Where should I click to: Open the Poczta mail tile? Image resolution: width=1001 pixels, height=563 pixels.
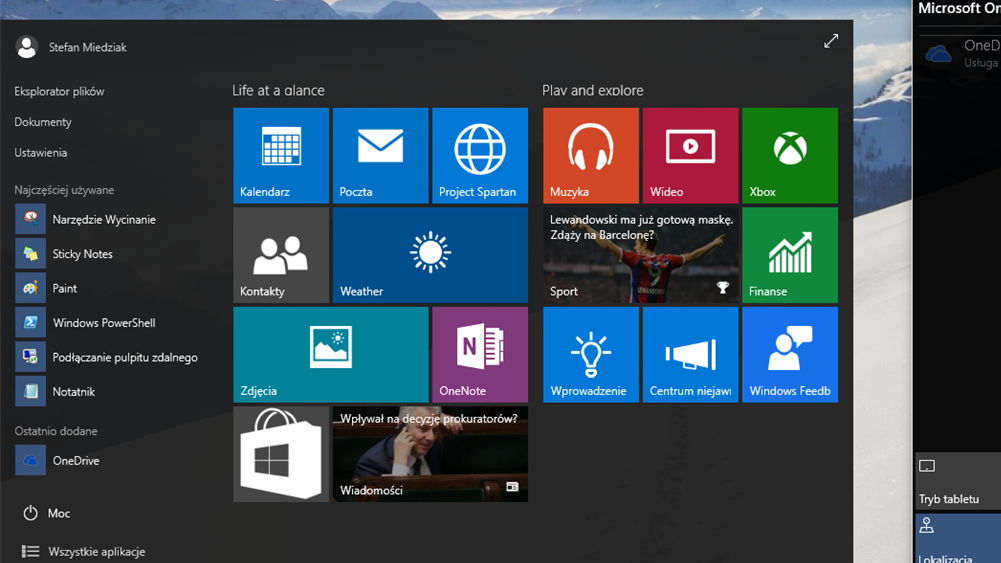(x=380, y=156)
